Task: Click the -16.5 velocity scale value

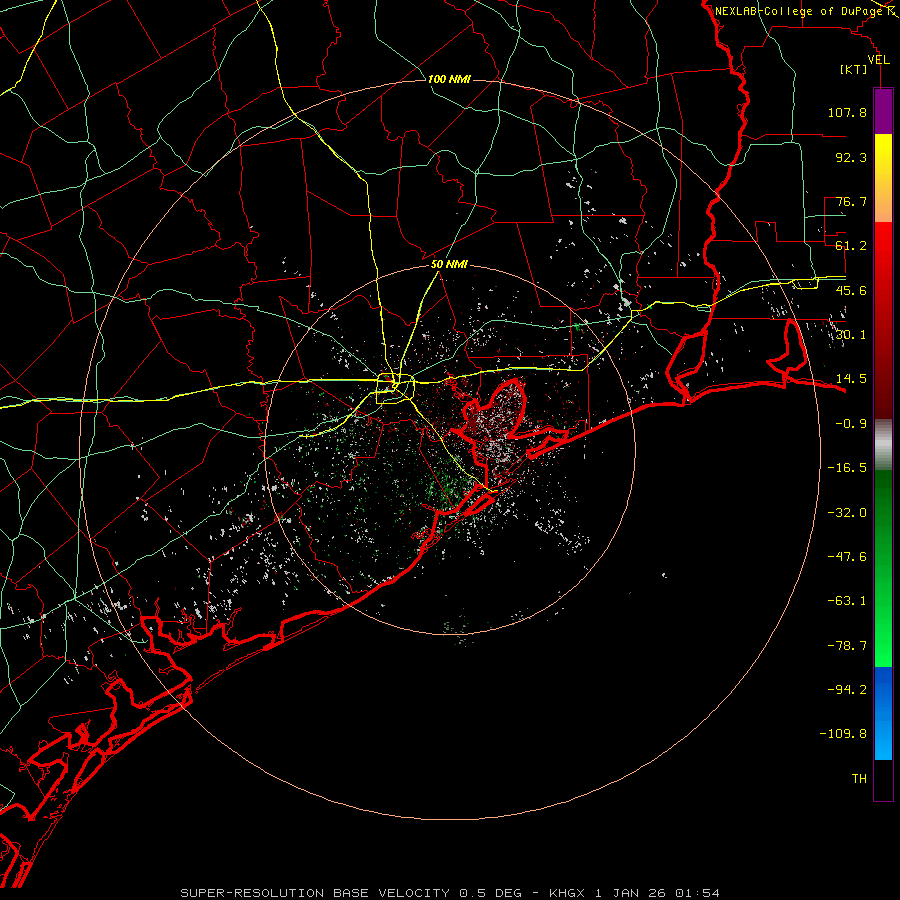Action: tap(847, 468)
